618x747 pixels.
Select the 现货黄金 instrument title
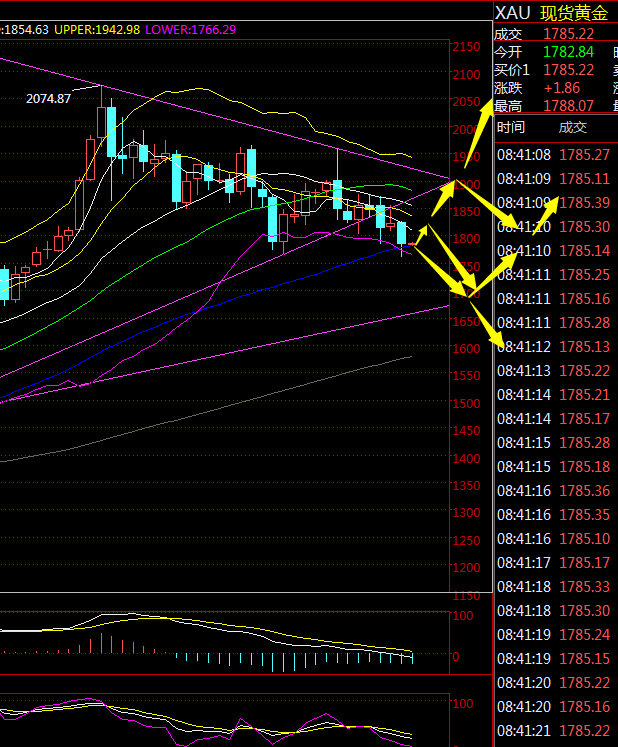[x=573, y=13]
